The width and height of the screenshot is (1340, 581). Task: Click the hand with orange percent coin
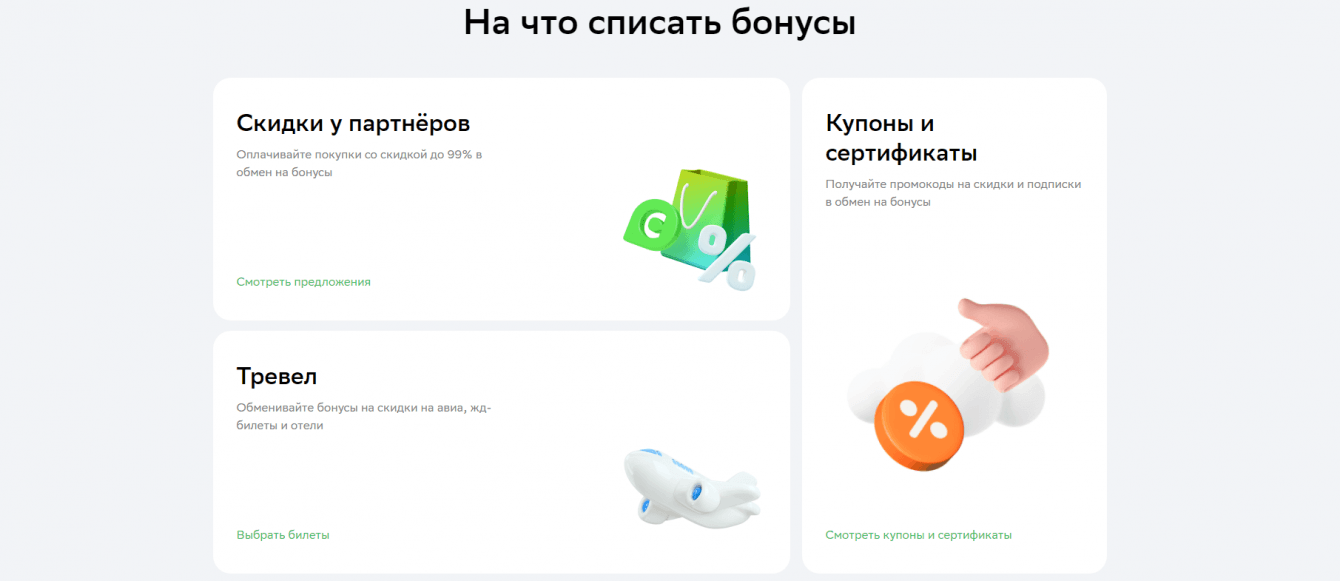(x=947, y=385)
